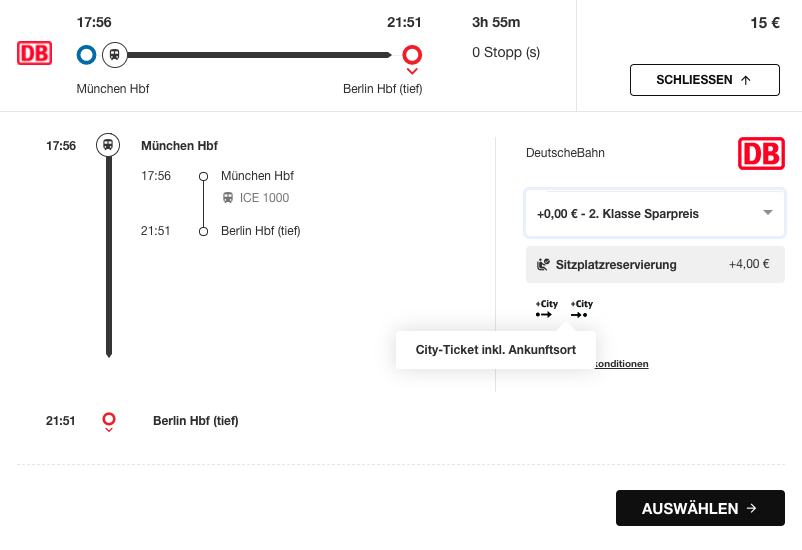Click the ICE 1000 train label
Viewport: 802px width, 550px height.
coord(264,198)
